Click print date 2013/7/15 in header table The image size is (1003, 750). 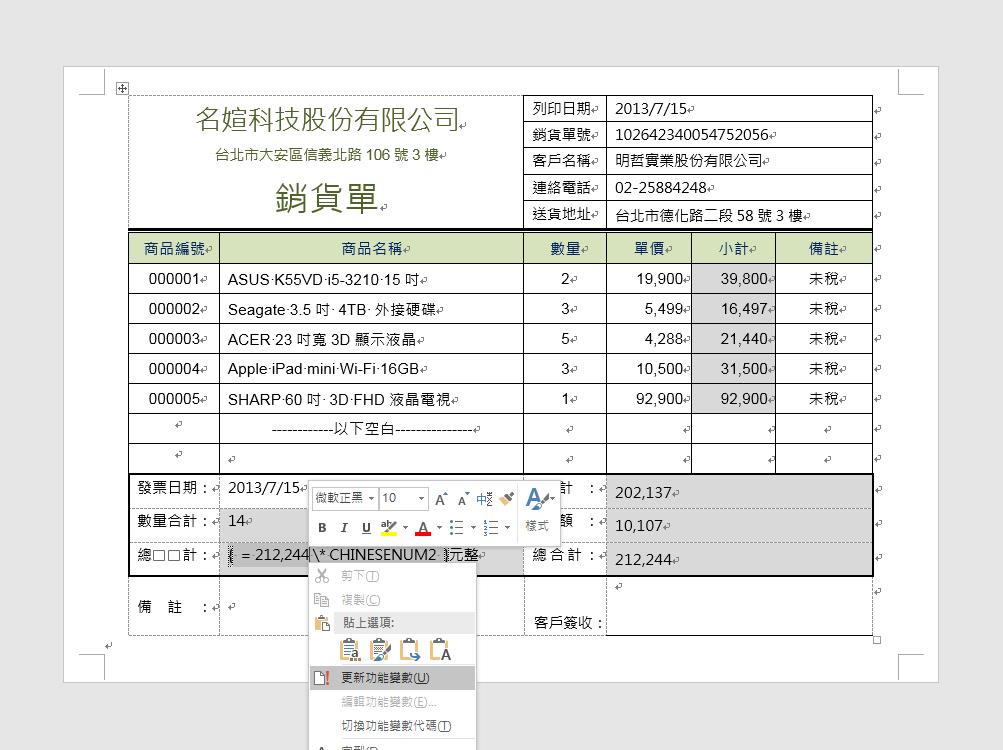651,109
